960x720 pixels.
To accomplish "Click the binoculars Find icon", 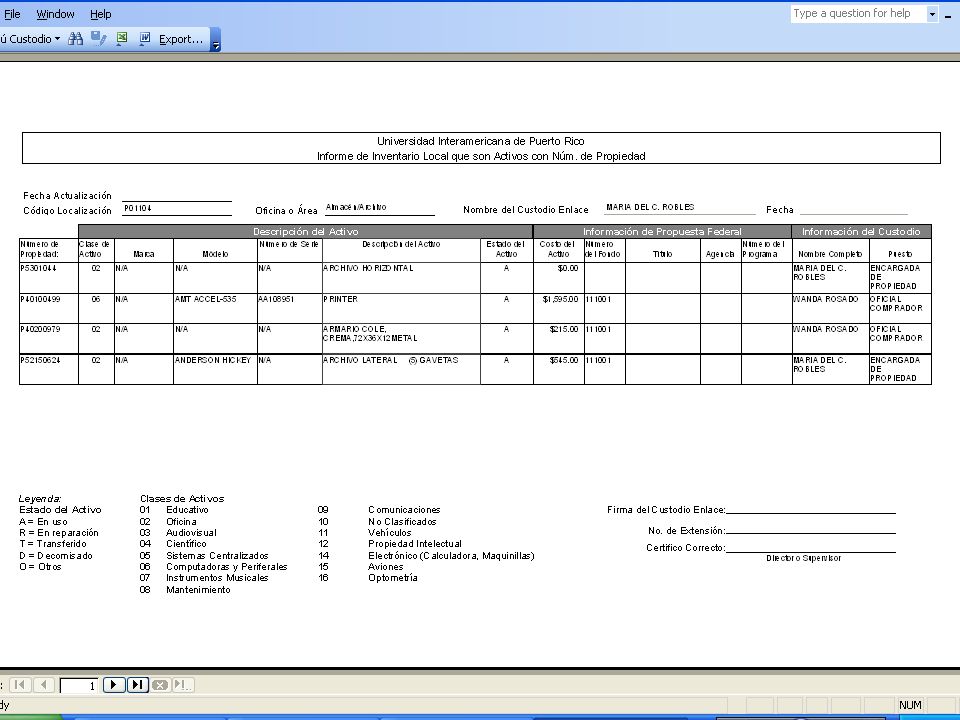I will pyautogui.click(x=75, y=39).
